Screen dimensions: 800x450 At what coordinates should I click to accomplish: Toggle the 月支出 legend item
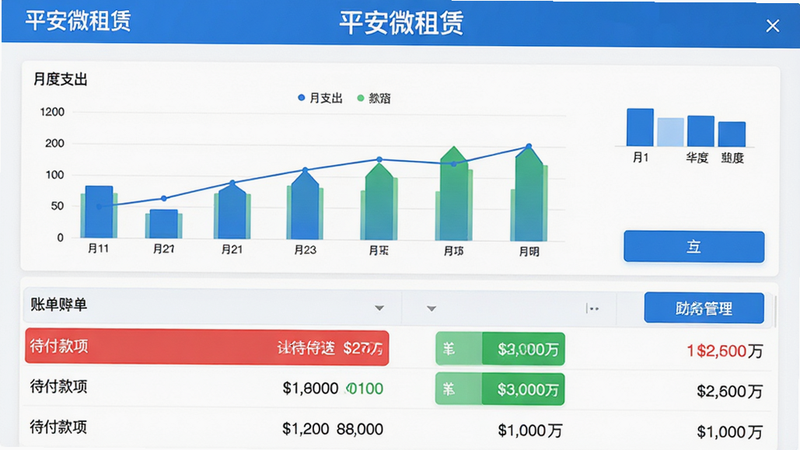coord(320,98)
